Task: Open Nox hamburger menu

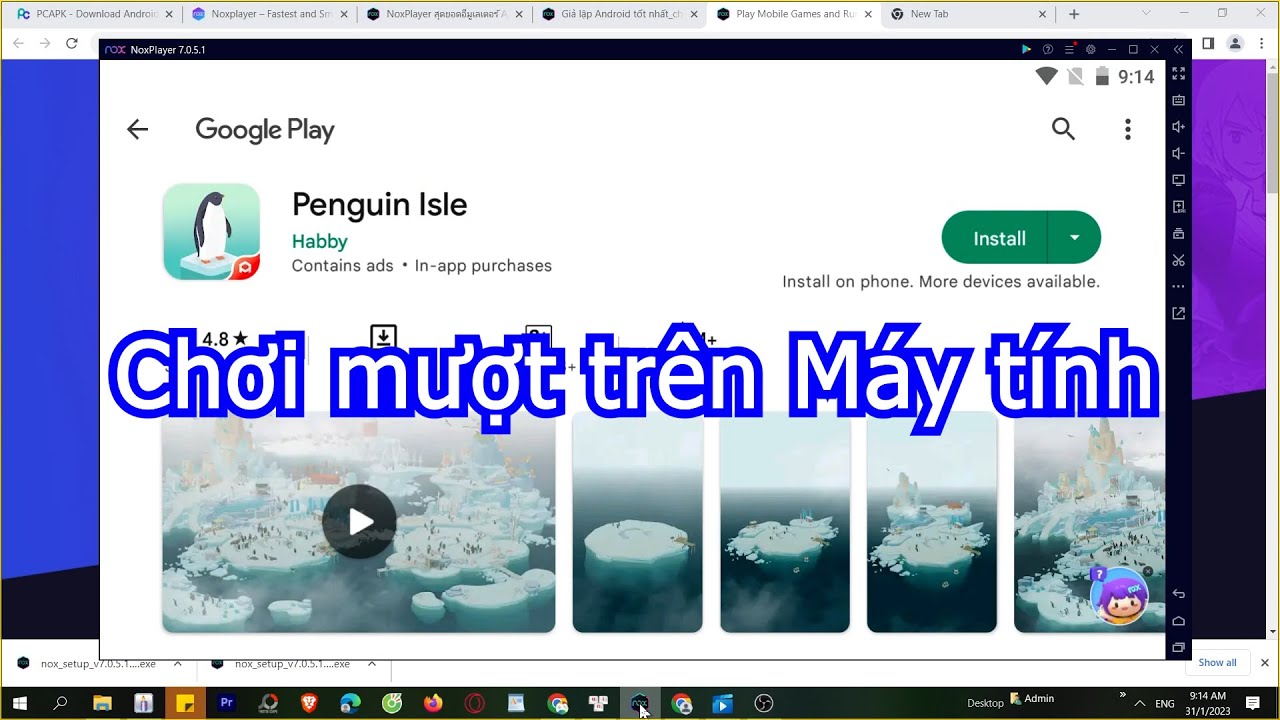Action: tap(1070, 49)
